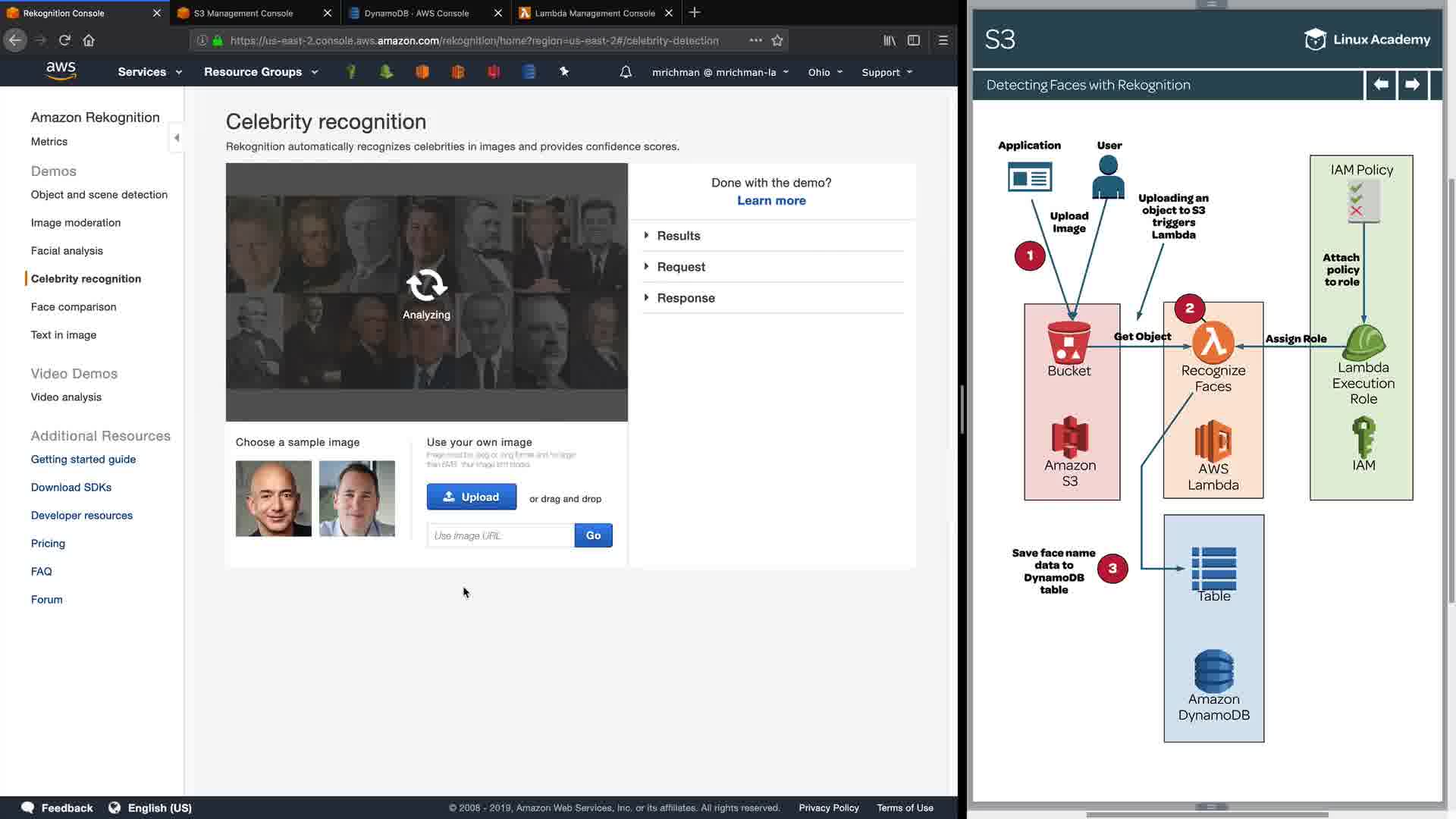Click the blue Upload button

[471, 497]
